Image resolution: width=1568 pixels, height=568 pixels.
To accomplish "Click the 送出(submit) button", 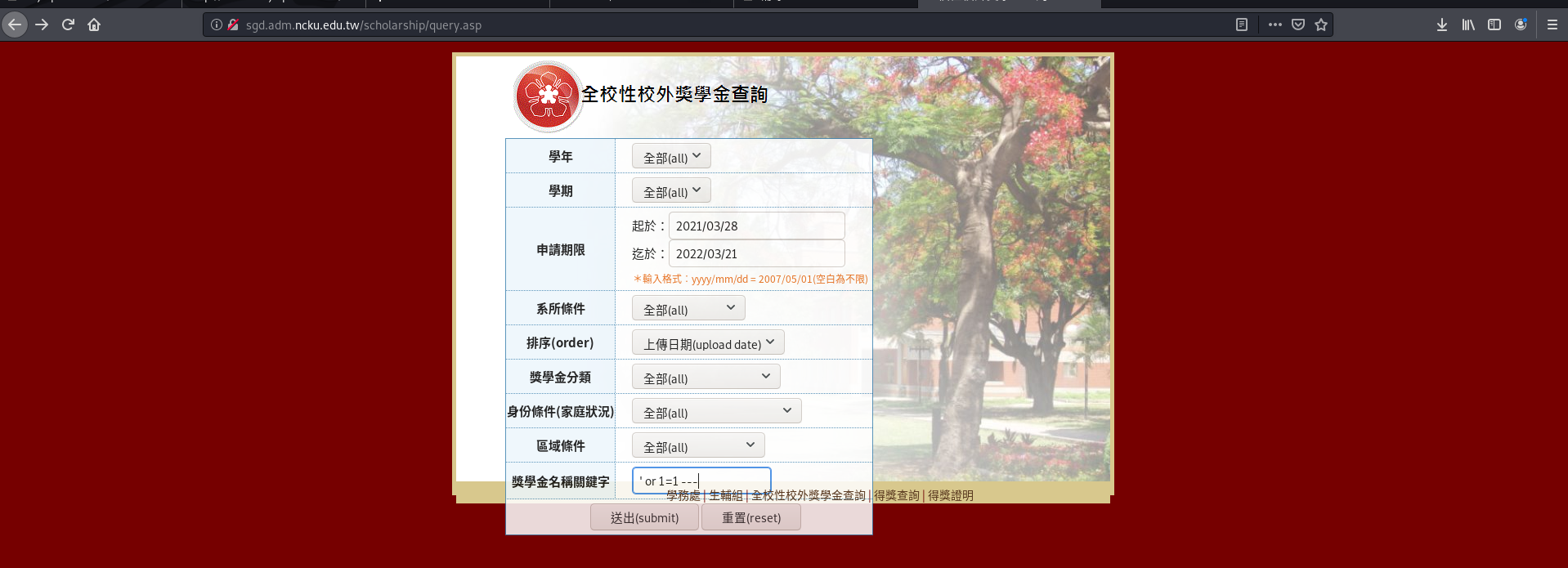I will 645,517.
